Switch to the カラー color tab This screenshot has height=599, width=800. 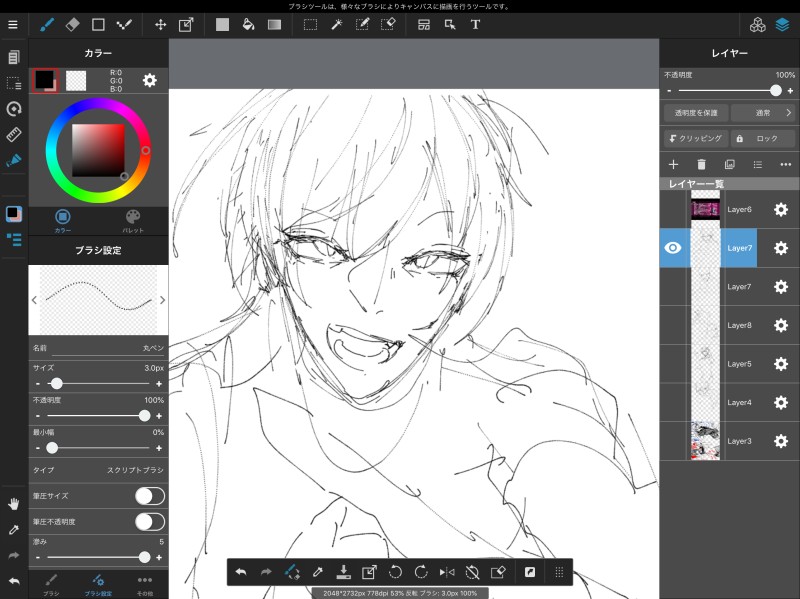(63, 221)
